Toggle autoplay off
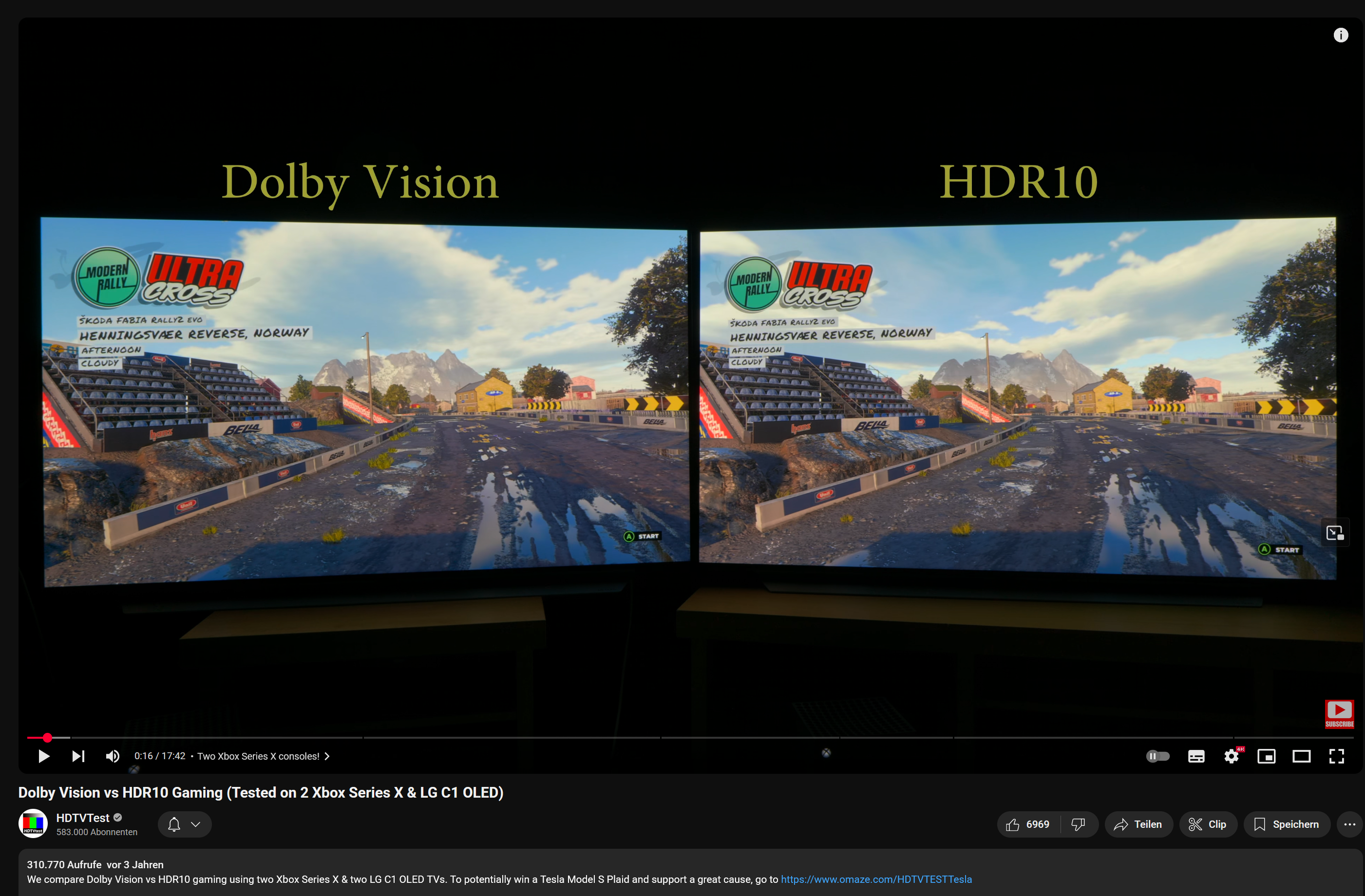This screenshot has height=896, width=1365. pyautogui.click(x=1158, y=756)
